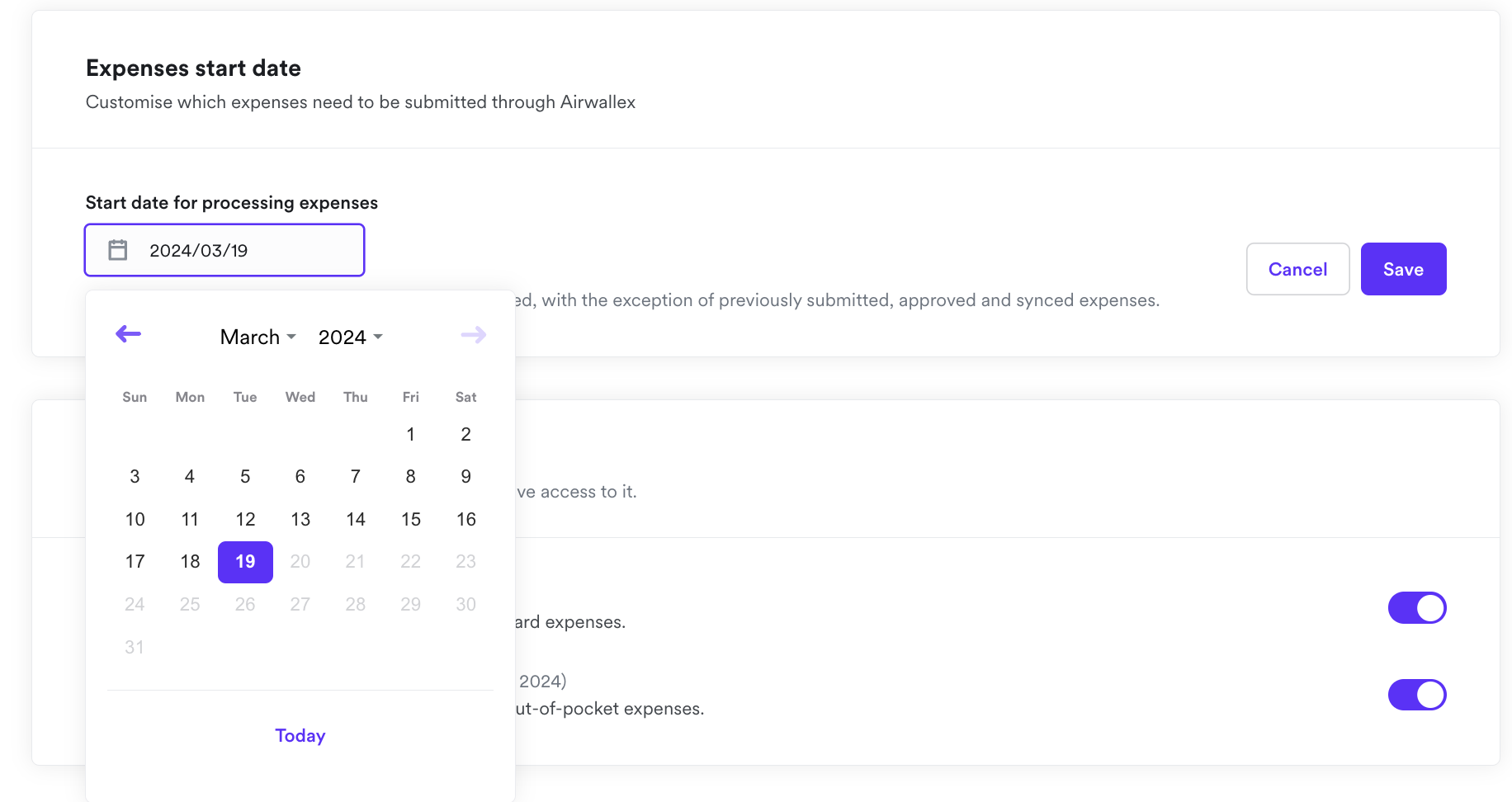Cancel the start date change

tap(1297, 269)
